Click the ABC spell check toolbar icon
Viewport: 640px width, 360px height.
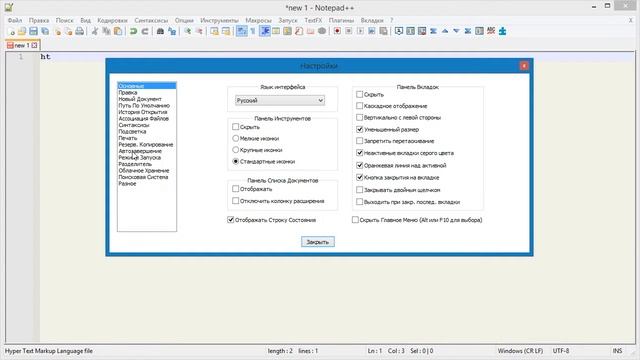click(491, 31)
